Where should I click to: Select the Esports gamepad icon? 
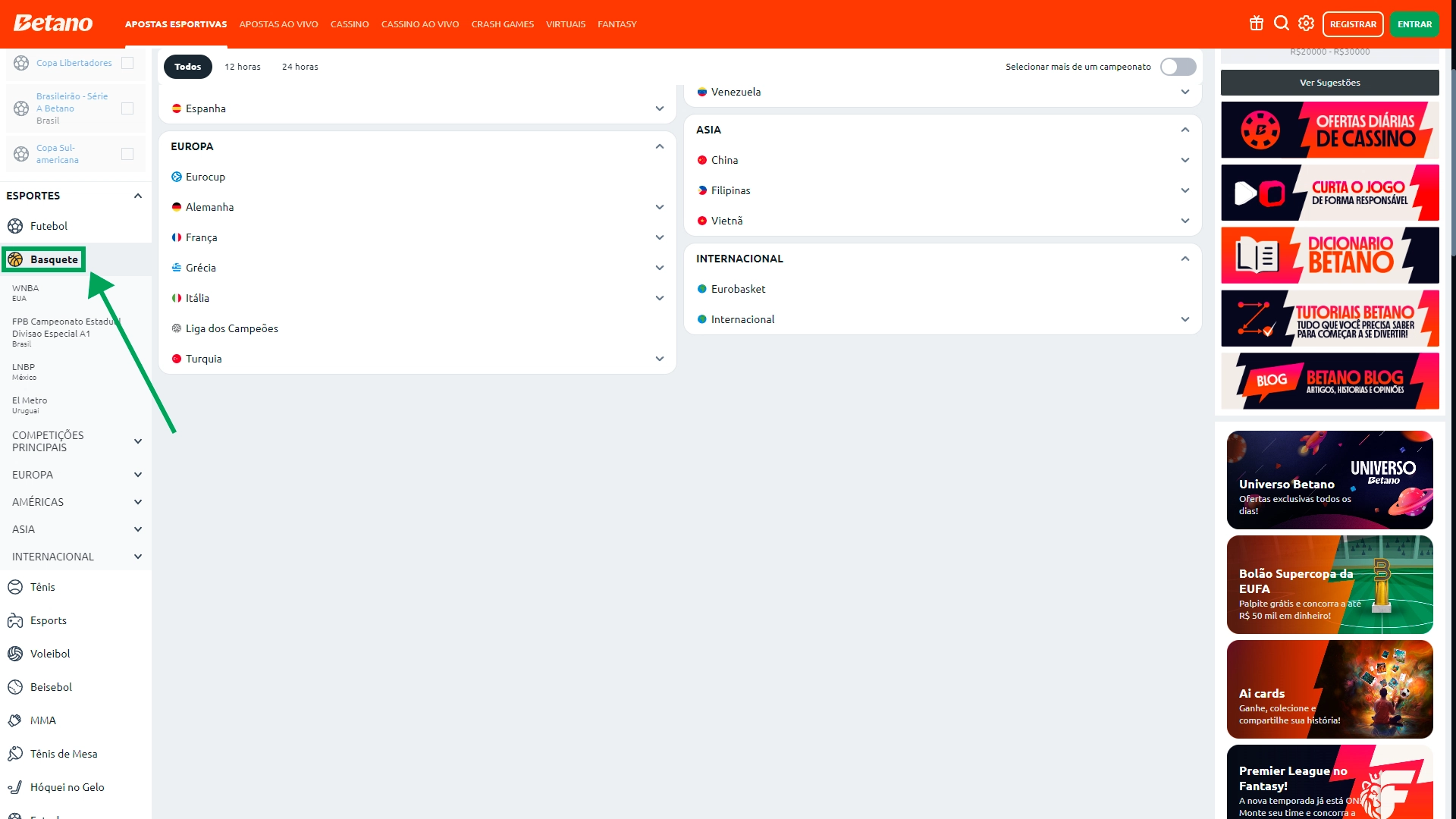(15, 620)
